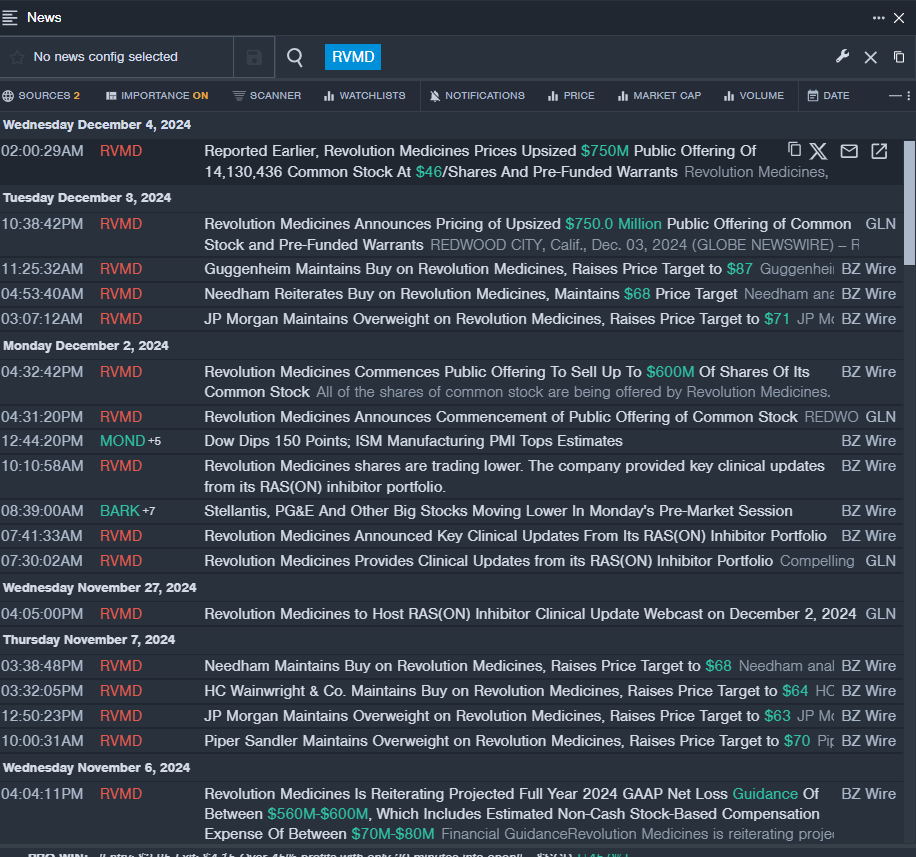Clear the RVMD search with X icon

coord(870,57)
